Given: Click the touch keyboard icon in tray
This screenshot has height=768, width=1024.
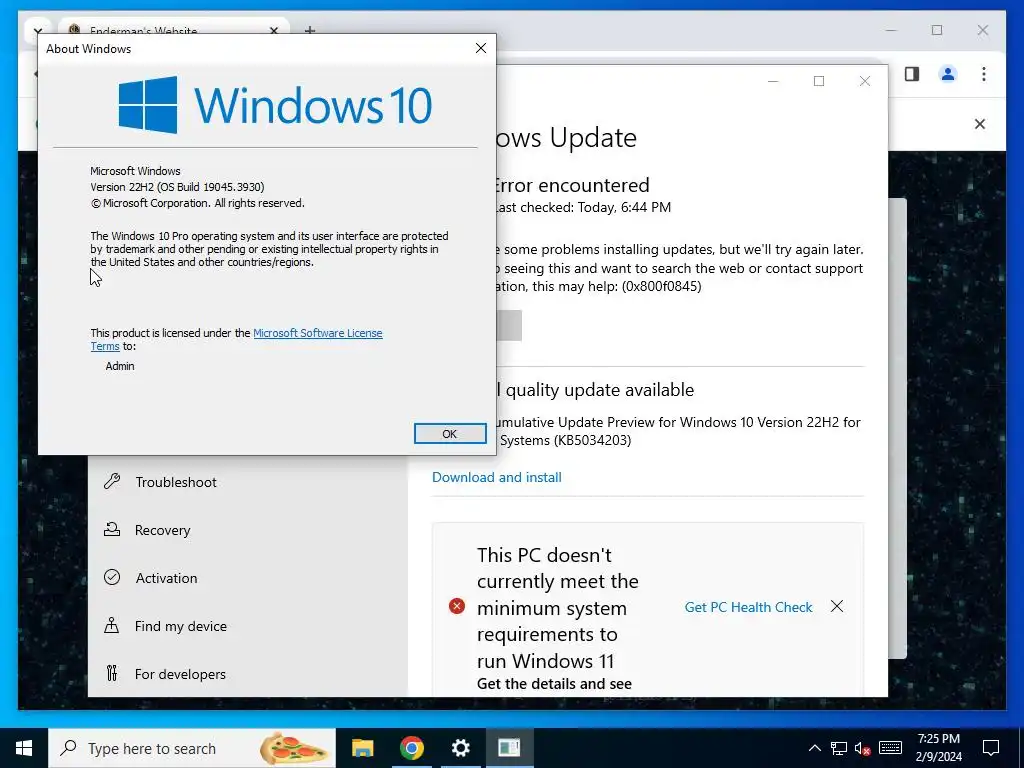Looking at the screenshot, I should pos(890,748).
